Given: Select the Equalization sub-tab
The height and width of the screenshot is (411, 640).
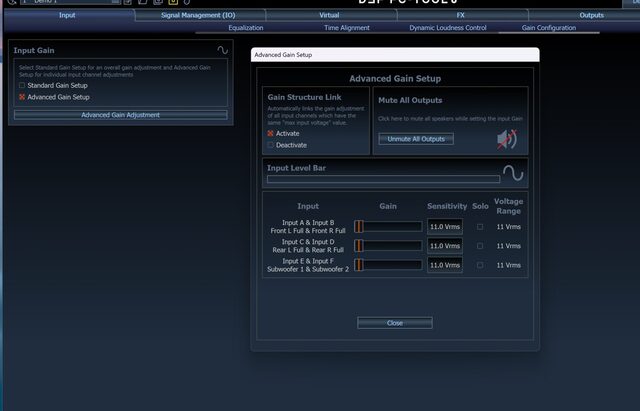Looking at the screenshot, I should (246, 28).
